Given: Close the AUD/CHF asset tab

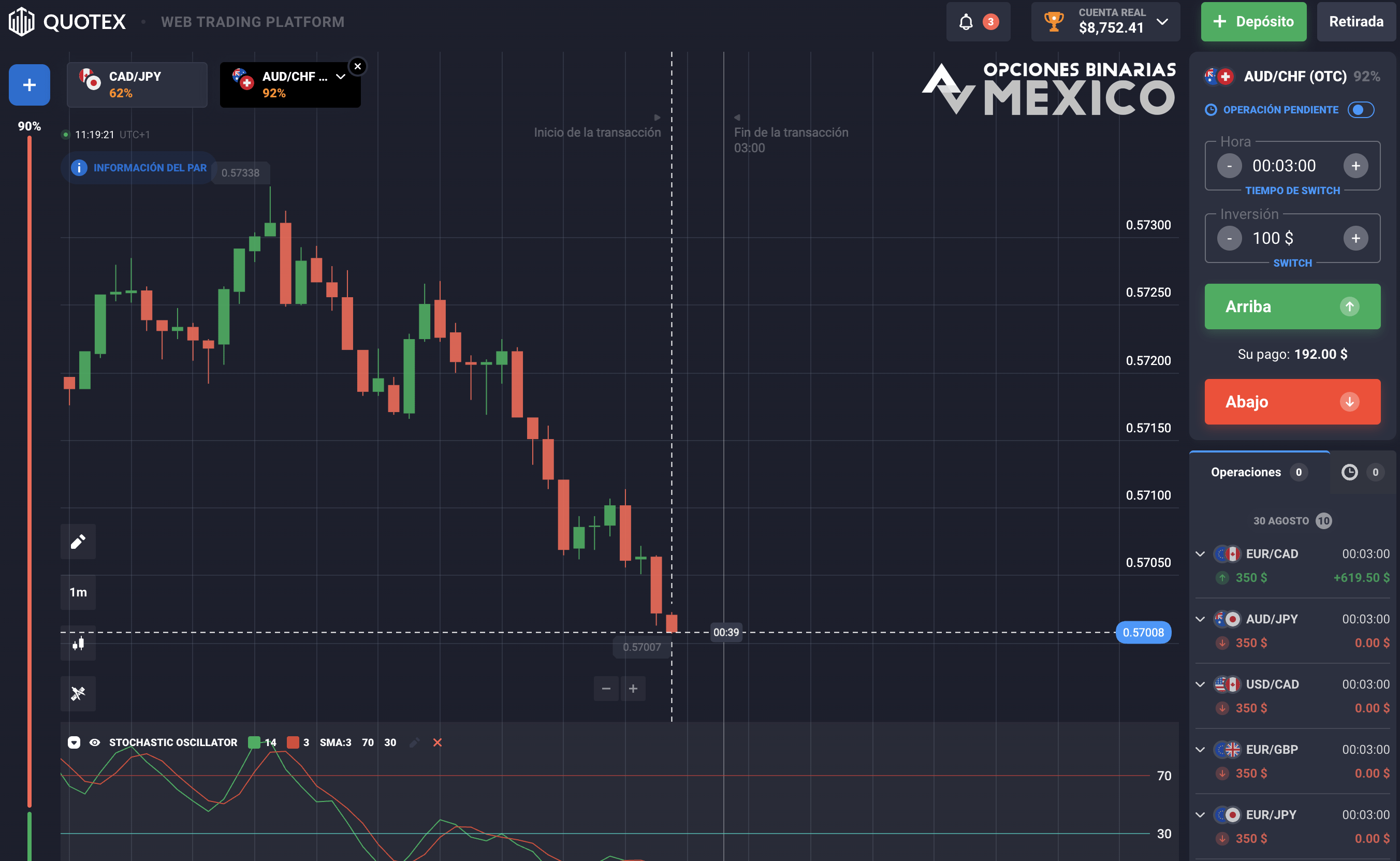Looking at the screenshot, I should pyautogui.click(x=358, y=66).
